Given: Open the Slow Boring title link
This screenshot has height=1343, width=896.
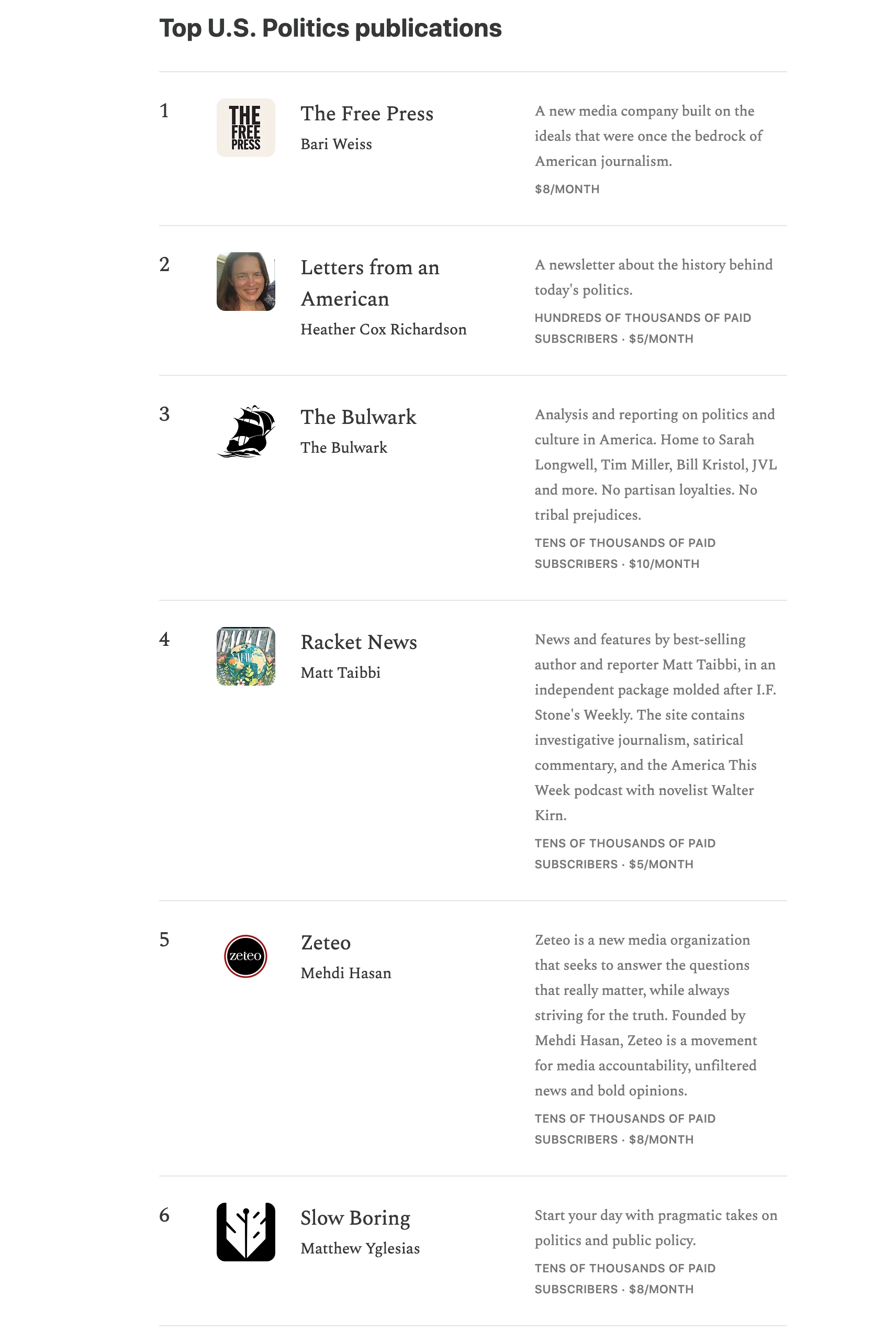Looking at the screenshot, I should pos(355,1217).
